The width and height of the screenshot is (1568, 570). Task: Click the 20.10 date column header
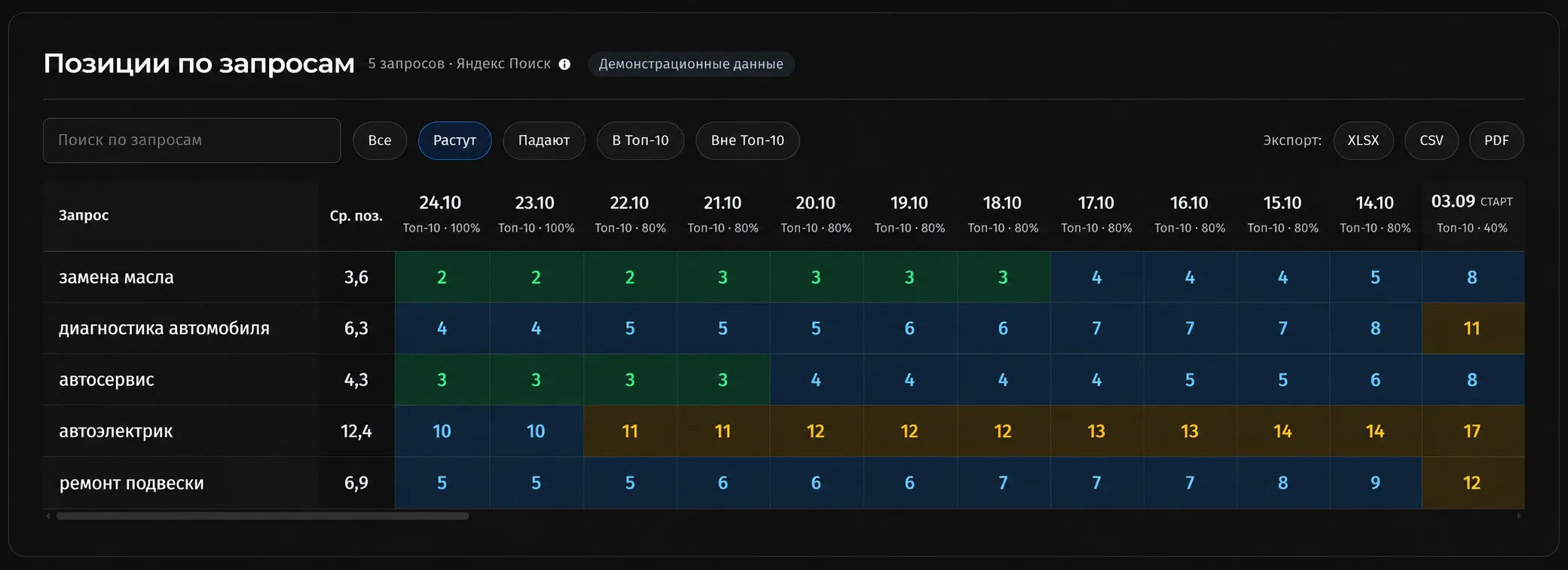point(816,214)
